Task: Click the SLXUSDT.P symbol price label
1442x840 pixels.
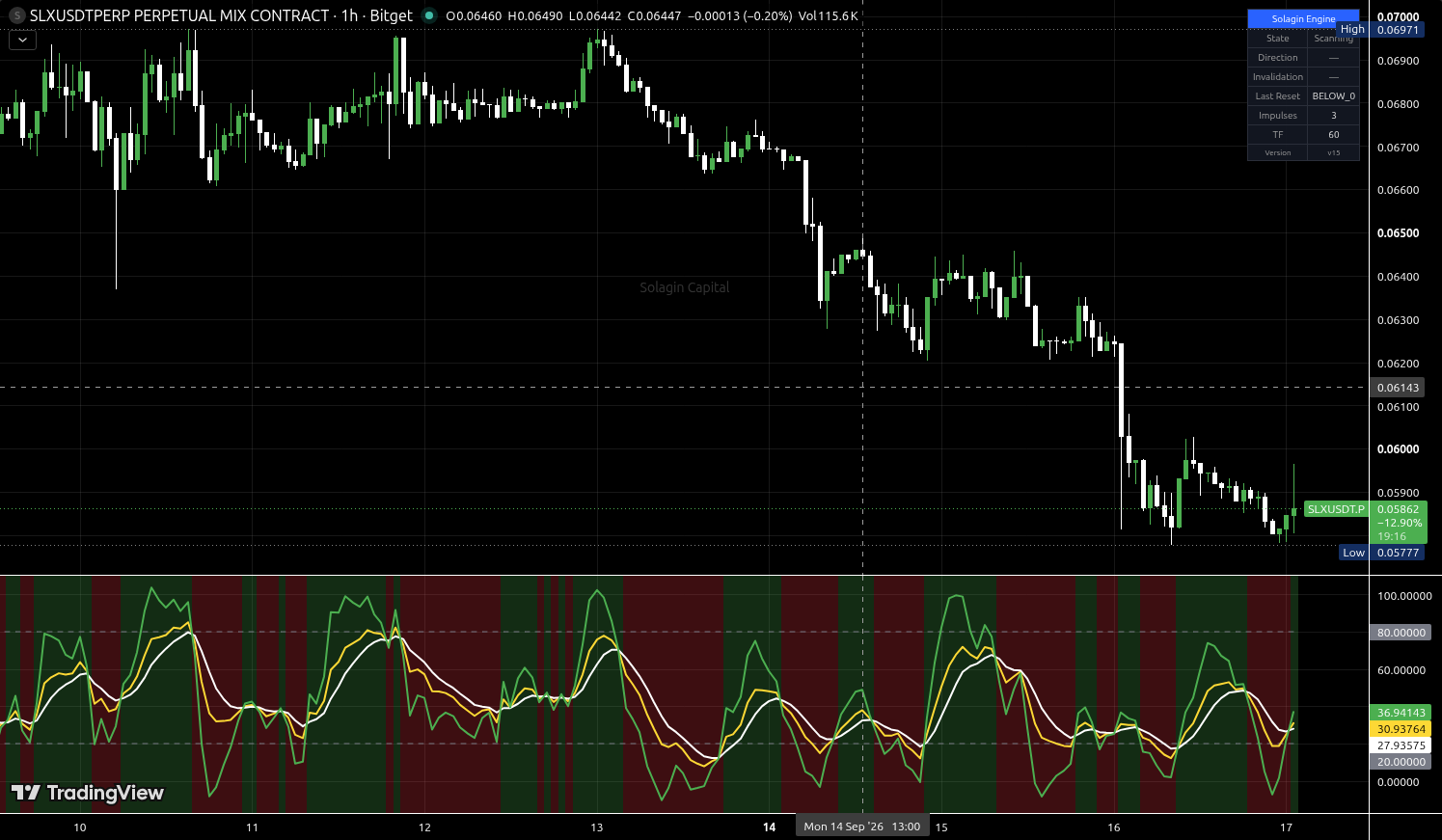Action: point(1336,509)
